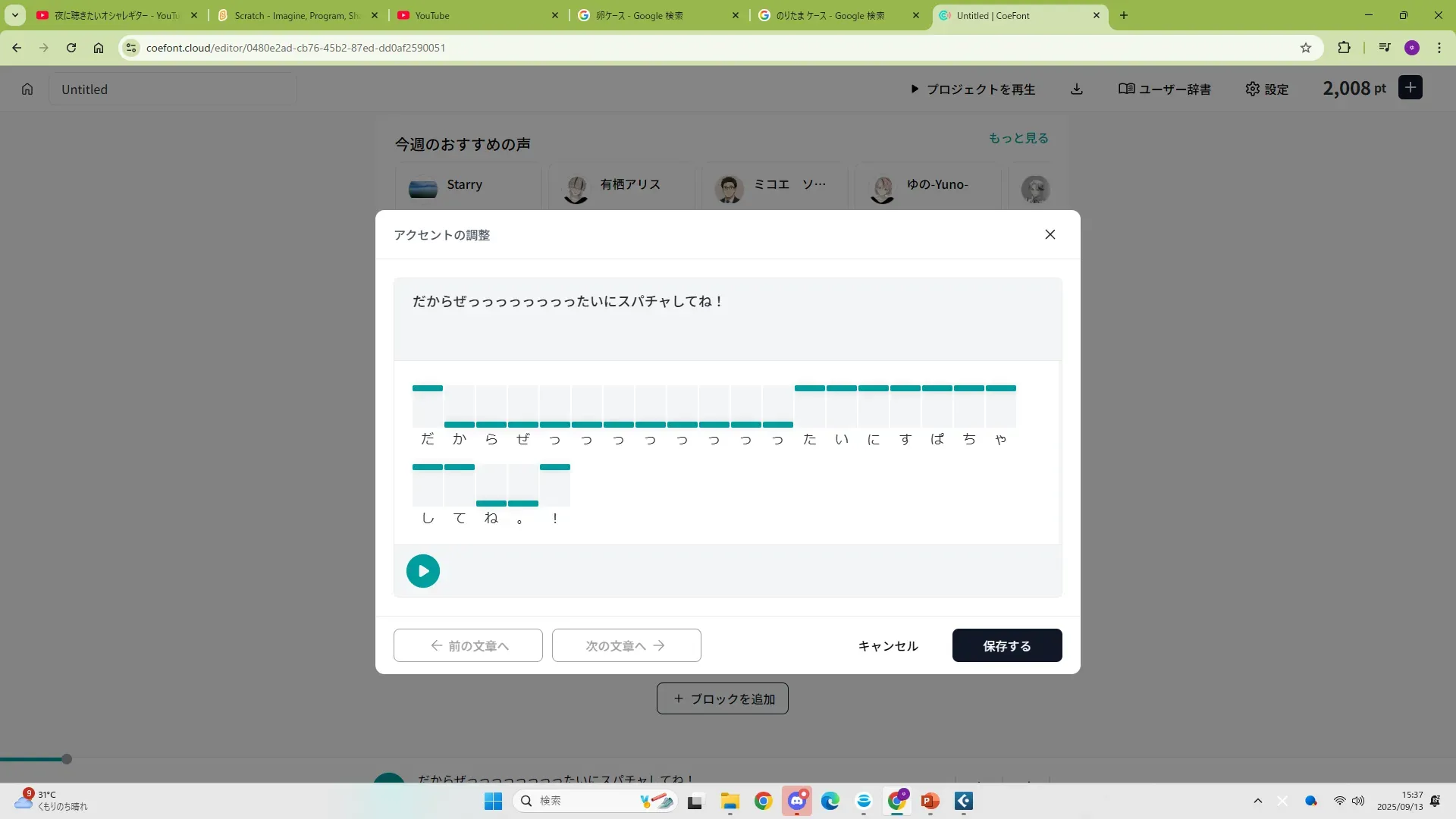This screenshot has width=1456, height=819.
Task: Play the accent preview audio
Action: [x=422, y=571]
